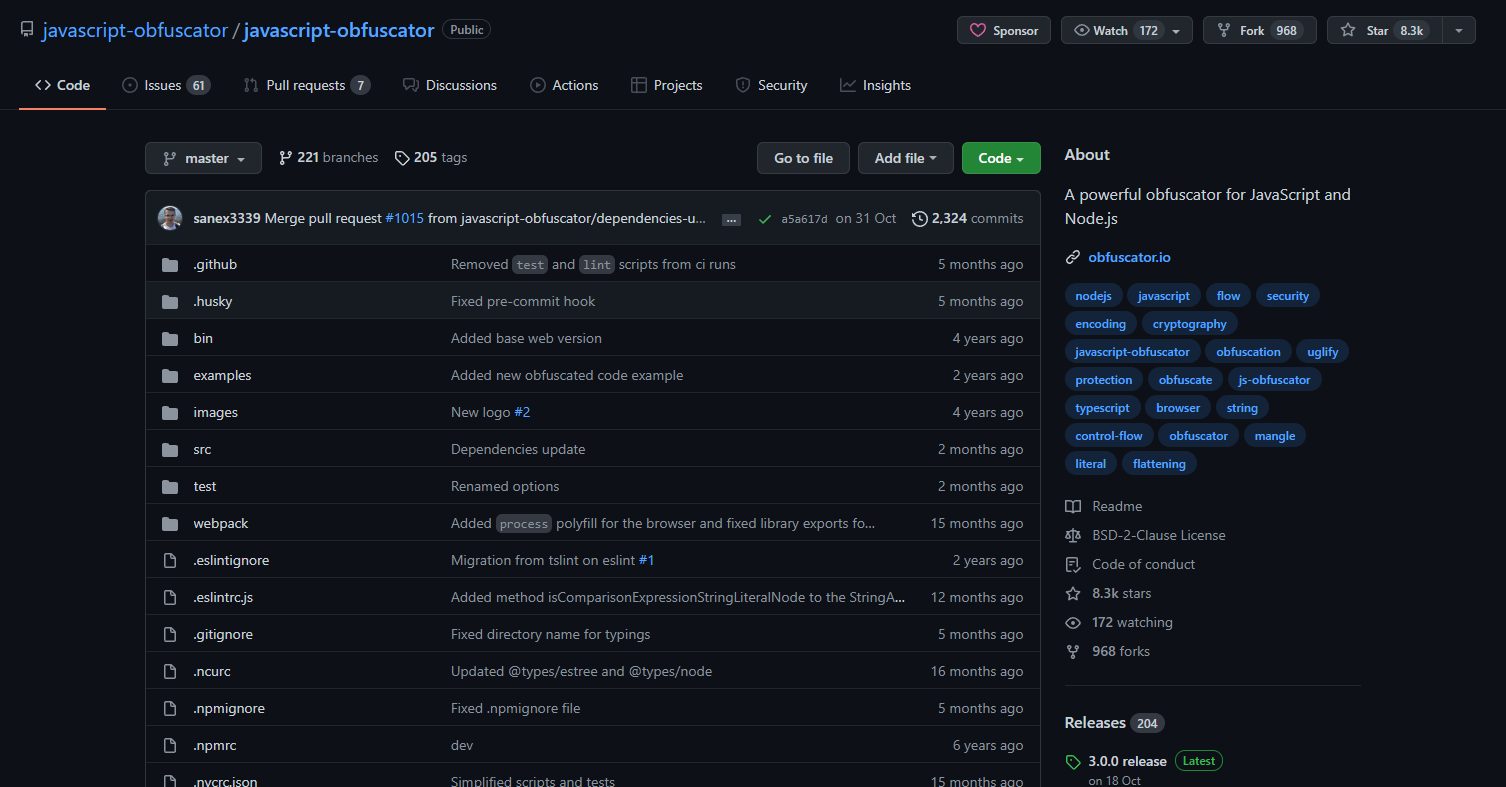The image size is (1506, 787).
Task: Switch to the Actions tab
Action: [564, 85]
